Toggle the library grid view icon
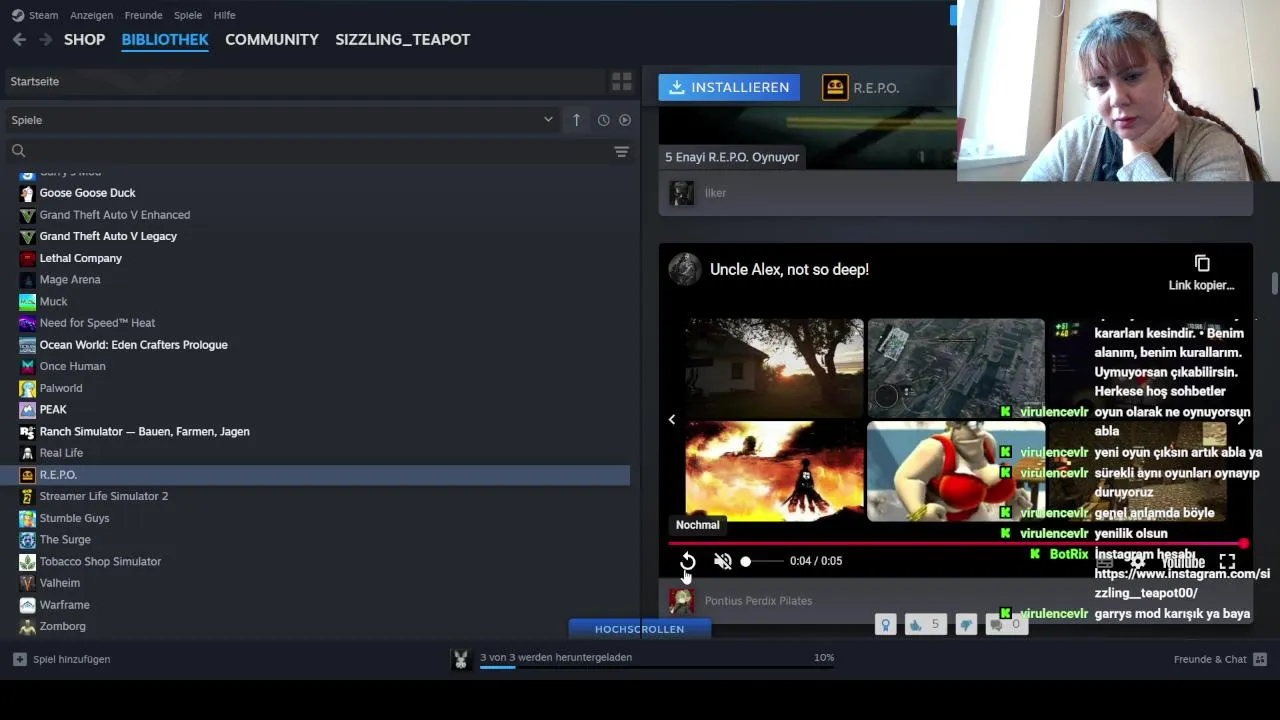Viewport: 1280px width, 720px height. click(x=621, y=81)
